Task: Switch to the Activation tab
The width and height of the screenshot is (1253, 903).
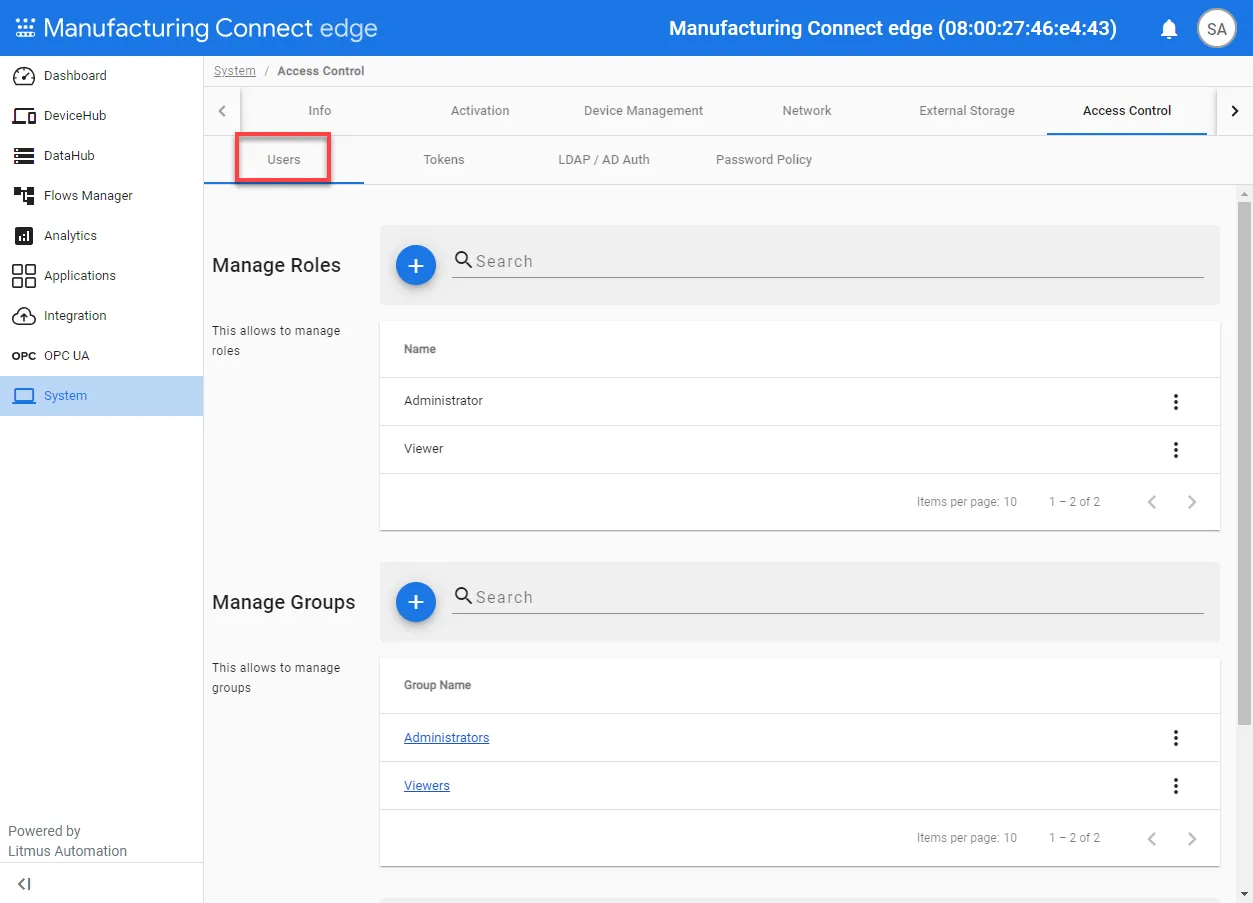Action: tap(480, 111)
